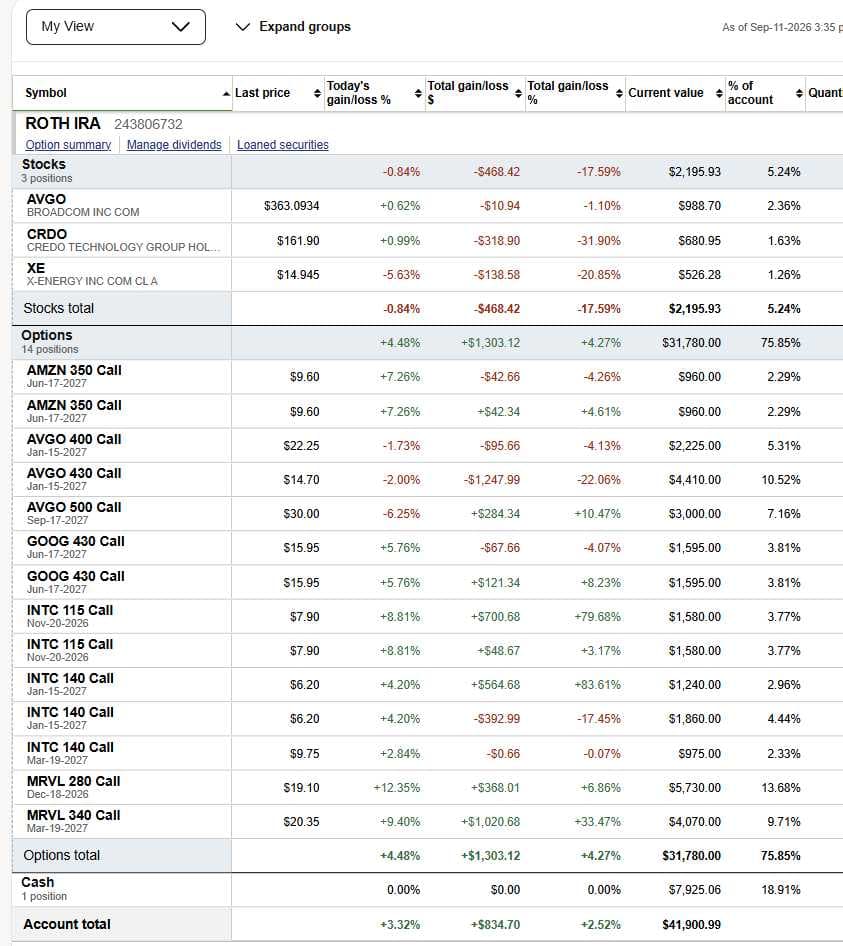The image size is (843, 946).
Task: Click Expand groups chevron toggle
Action: point(243,27)
